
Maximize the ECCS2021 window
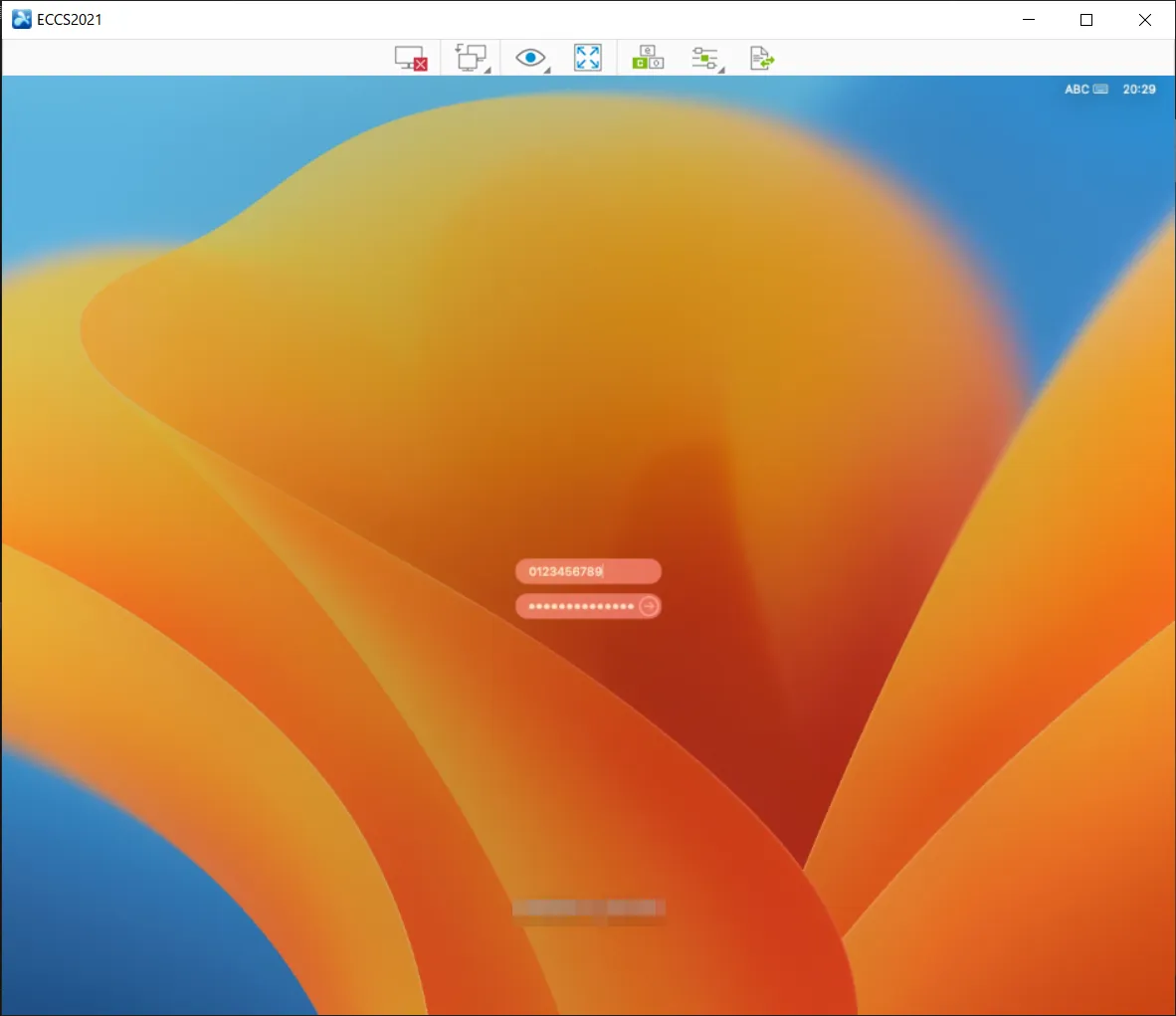pos(1086,20)
